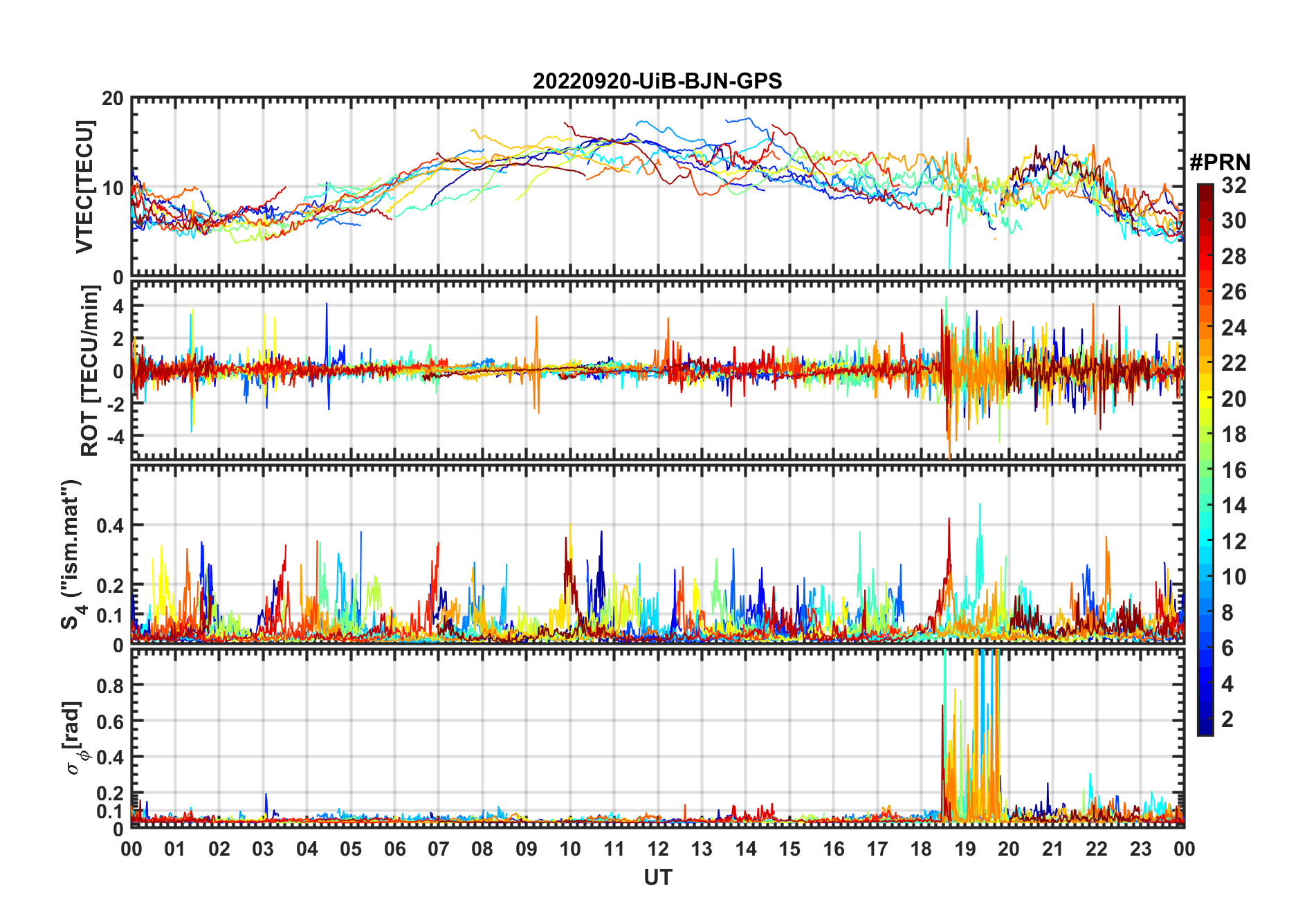Select the UT hour tick label "14"
The image size is (1316, 920).
[x=746, y=849]
